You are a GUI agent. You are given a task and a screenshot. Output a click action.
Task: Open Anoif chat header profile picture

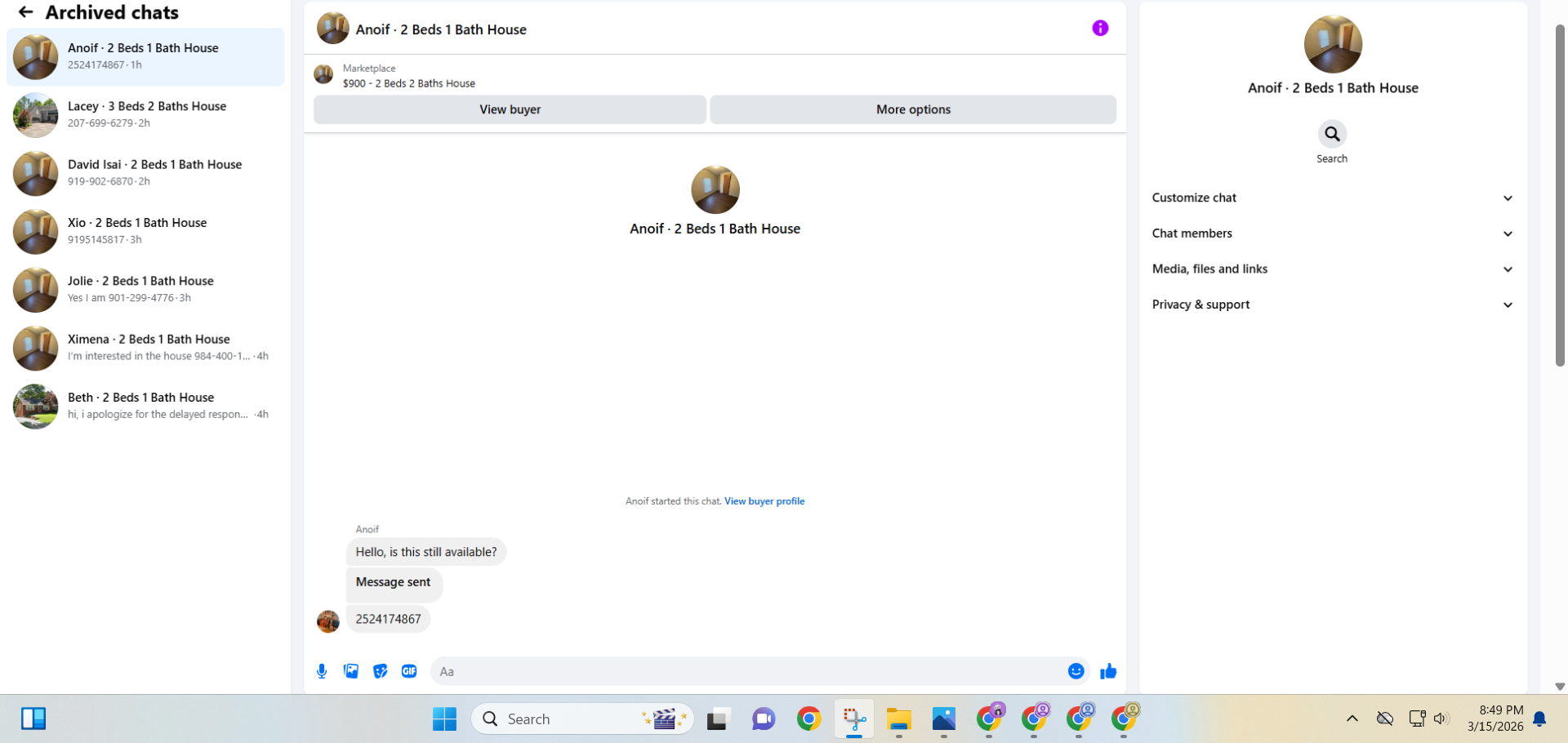tap(333, 29)
